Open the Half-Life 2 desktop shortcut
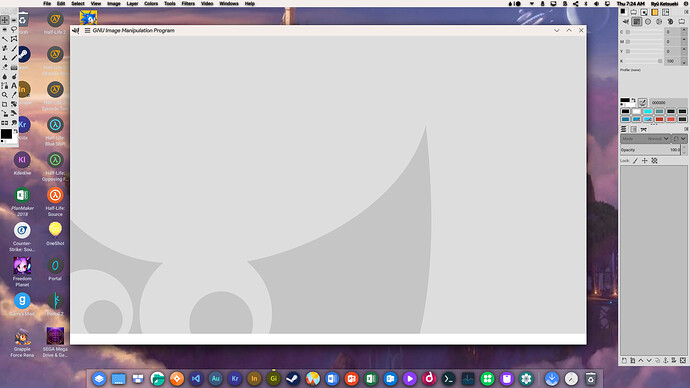 click(55, 22)
